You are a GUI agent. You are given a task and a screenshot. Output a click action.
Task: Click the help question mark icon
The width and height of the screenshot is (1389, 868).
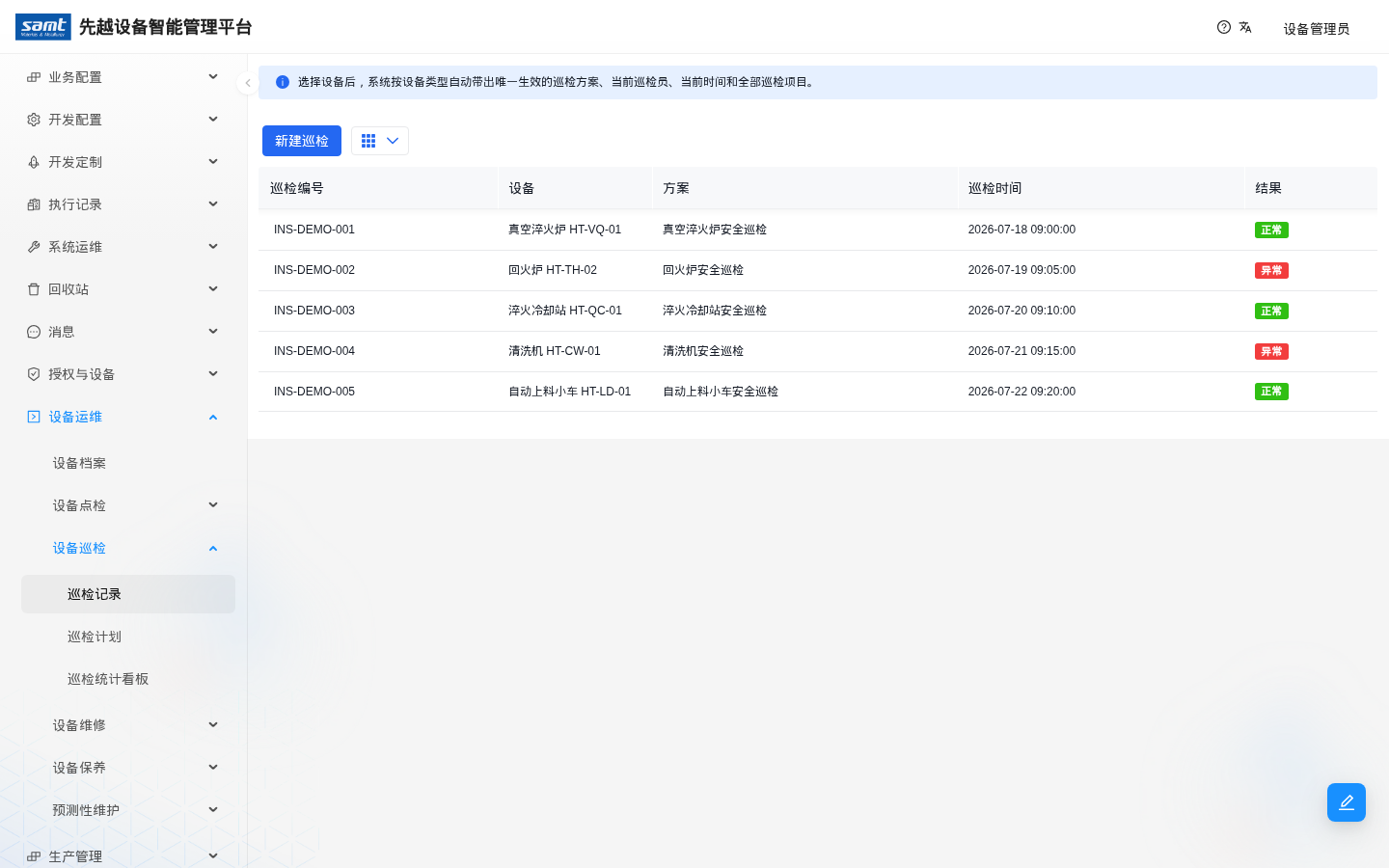pos(1224,27)
